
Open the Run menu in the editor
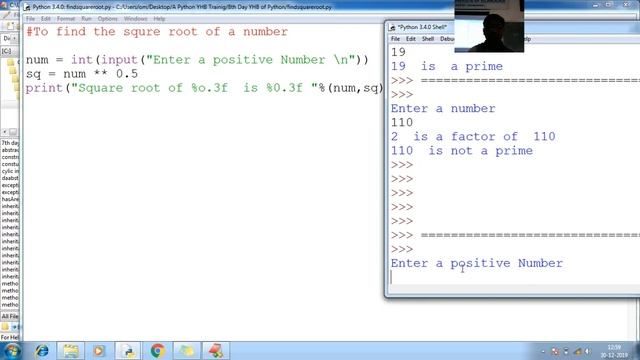[x=86, y=19]
